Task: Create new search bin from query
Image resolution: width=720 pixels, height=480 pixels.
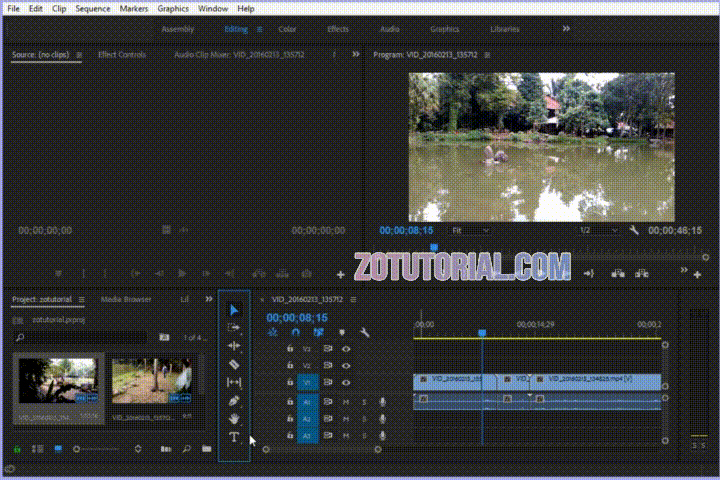Action: pyautogui.click(x=164, y=338)
